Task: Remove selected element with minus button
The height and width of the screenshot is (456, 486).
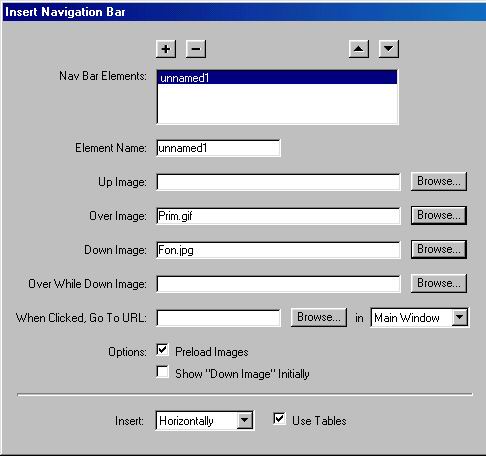Action: click(x=196, y=49)
